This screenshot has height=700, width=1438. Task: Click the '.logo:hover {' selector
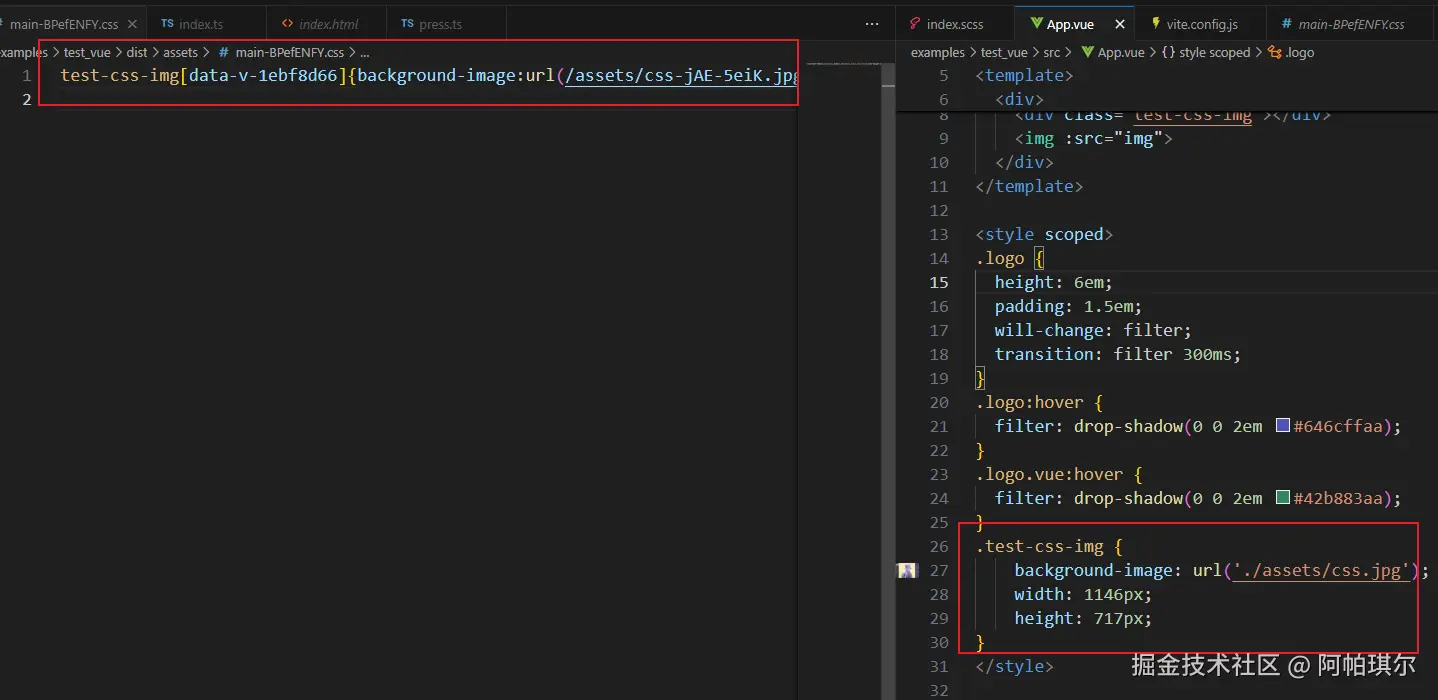pyautogui.click(x=1039, y=402)
